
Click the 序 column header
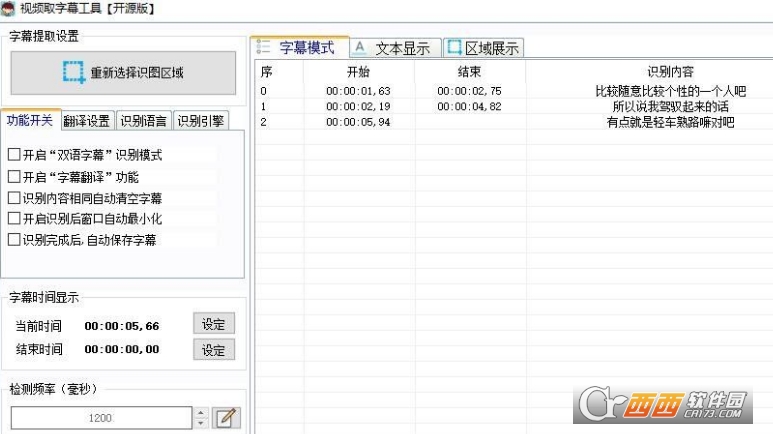[279, 72]
